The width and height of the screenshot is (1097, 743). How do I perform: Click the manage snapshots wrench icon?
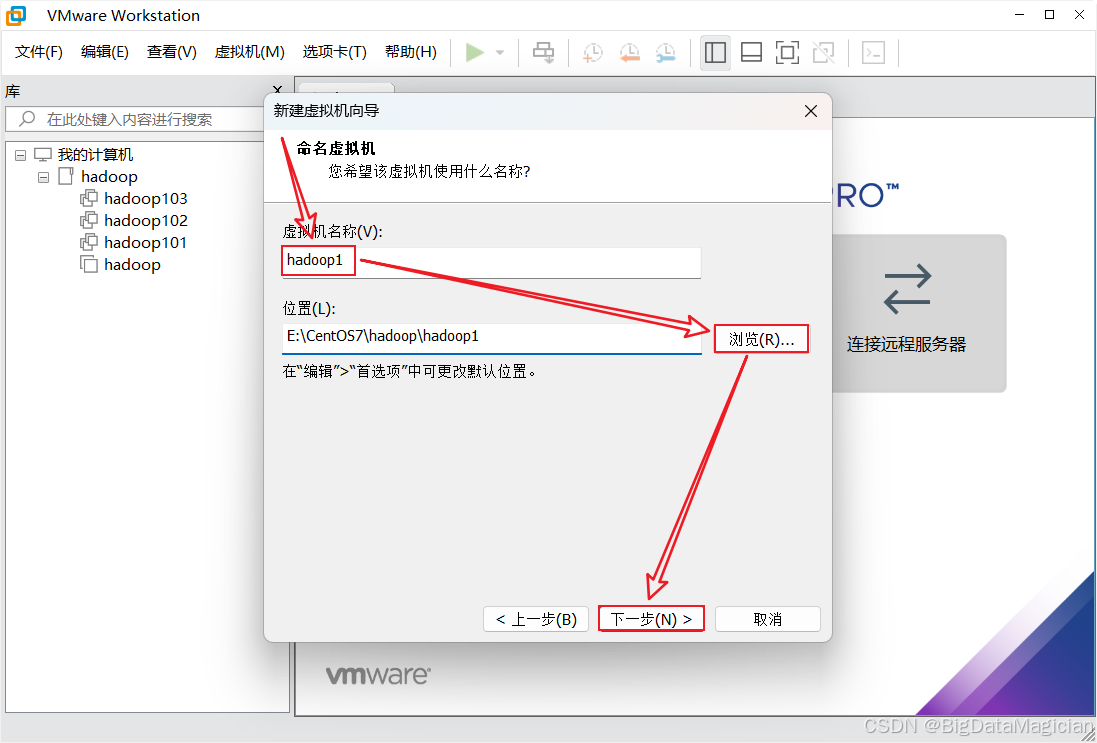pyautogui.click(x=666, y=52)
